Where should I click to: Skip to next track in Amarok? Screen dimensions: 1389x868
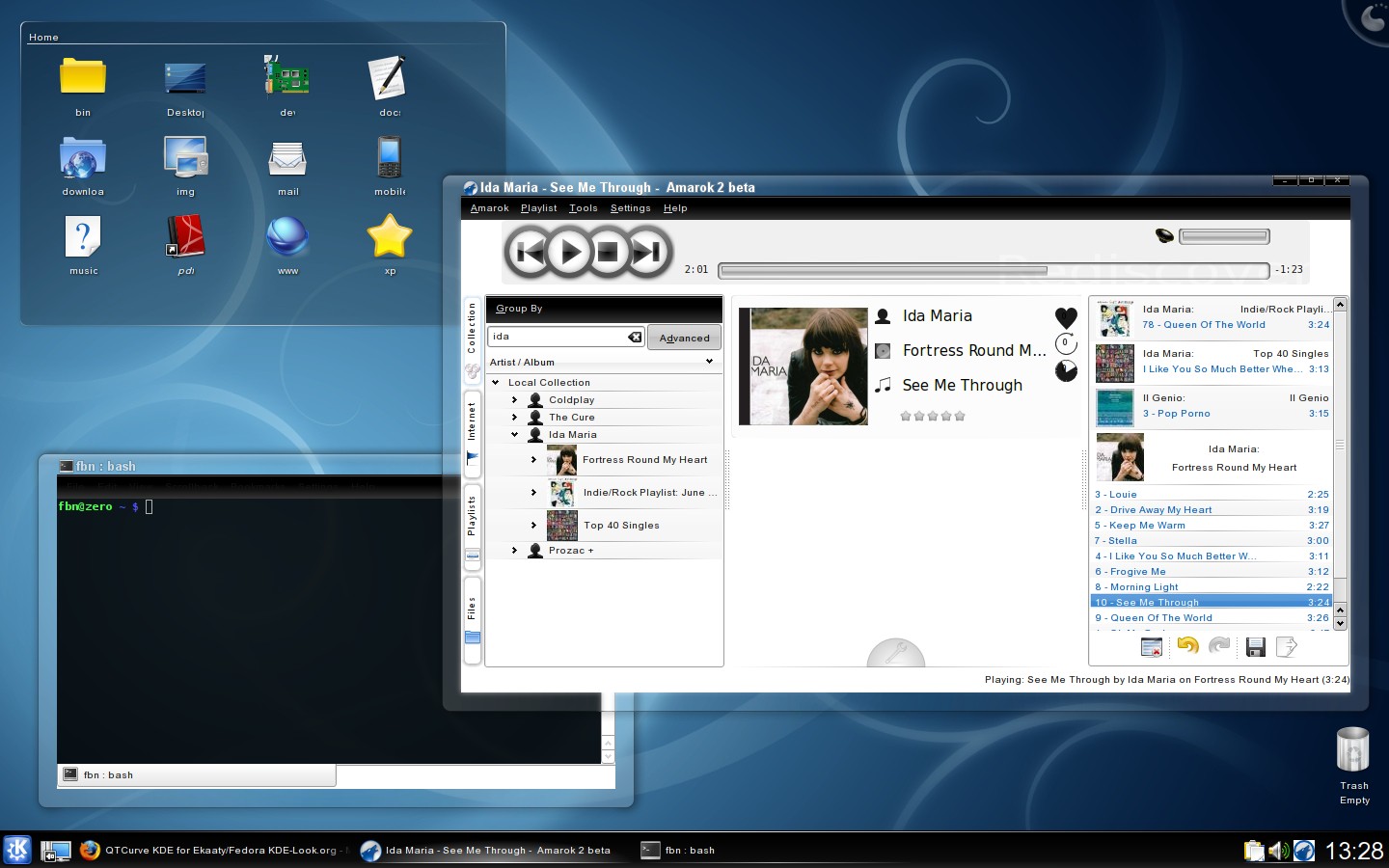647,253
